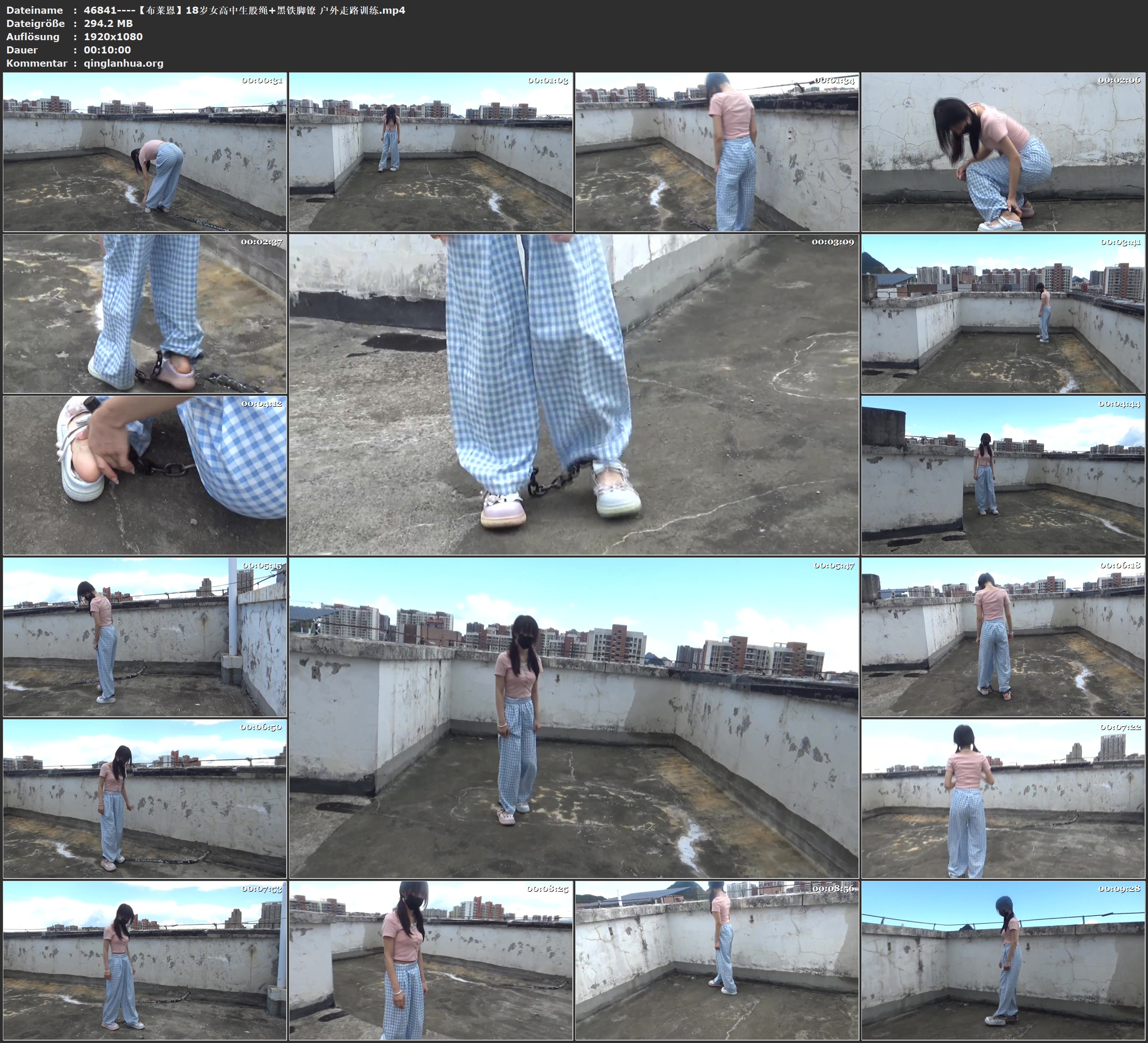Screen dimensions: 1148x1043
Task: Click the thumbnail marked 00:06:50
Action: 145,798
